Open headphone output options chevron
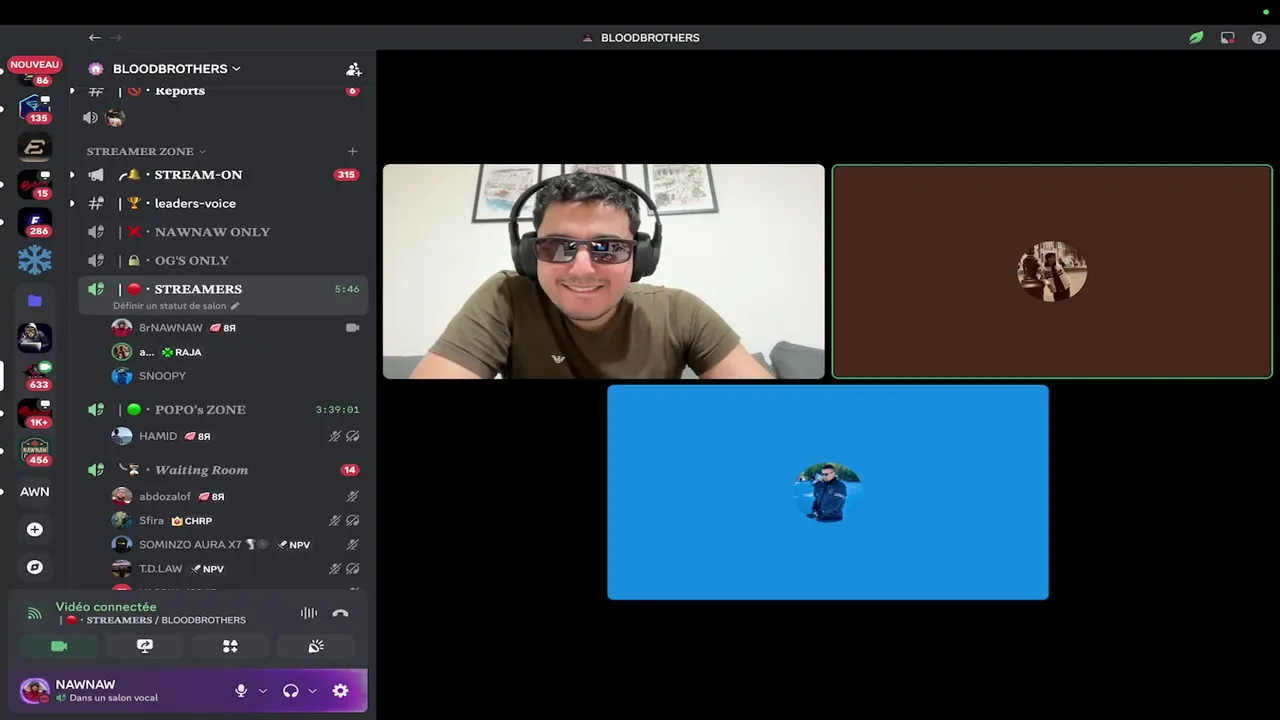Screen dimensions: 1280x720 (x=312, y=691)
